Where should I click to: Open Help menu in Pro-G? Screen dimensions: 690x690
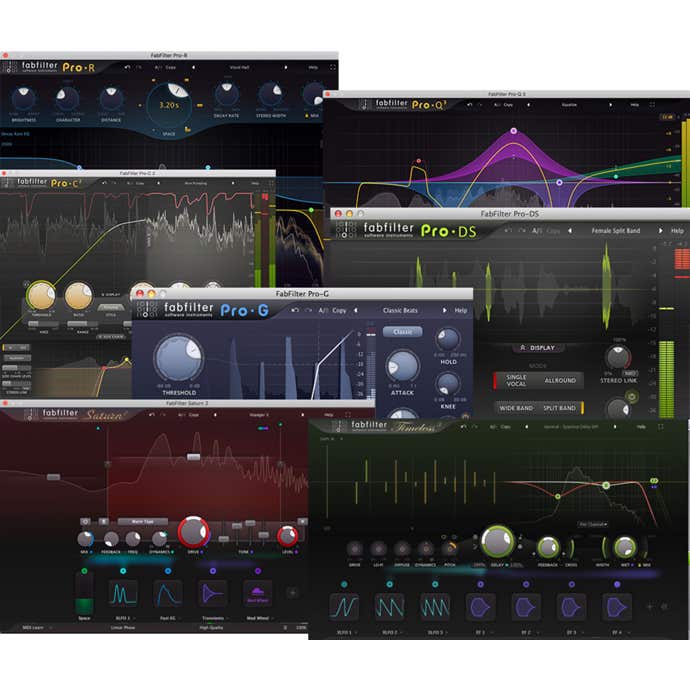(461, 310)
